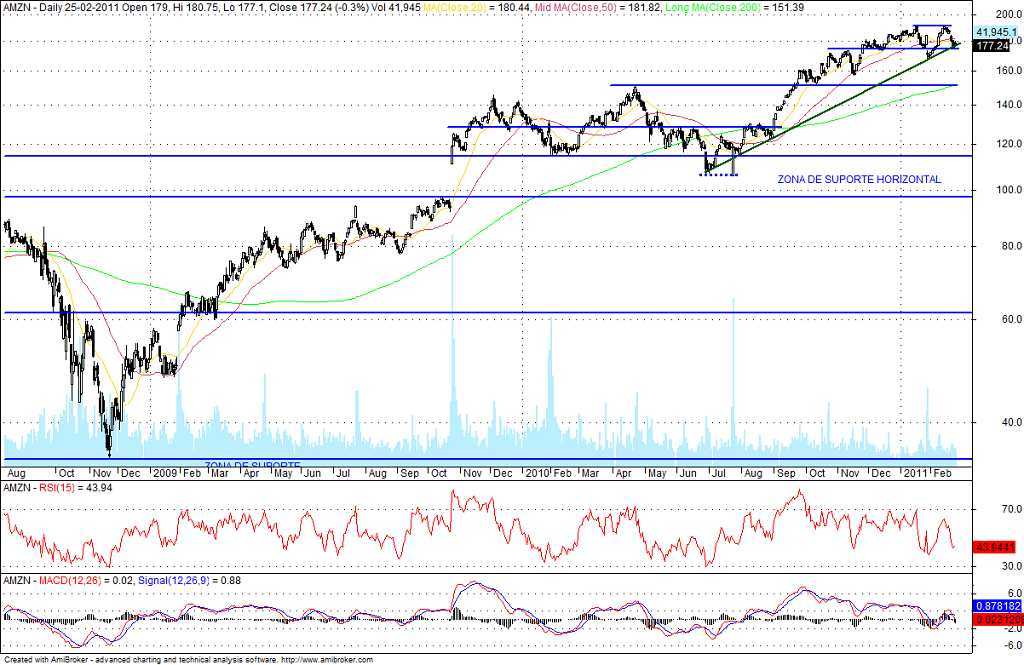Viewport: 1024px width, 665px height.
Task: Select the Long MA(Close,200) = 151.39 legend
Action: tap(735, 8)
